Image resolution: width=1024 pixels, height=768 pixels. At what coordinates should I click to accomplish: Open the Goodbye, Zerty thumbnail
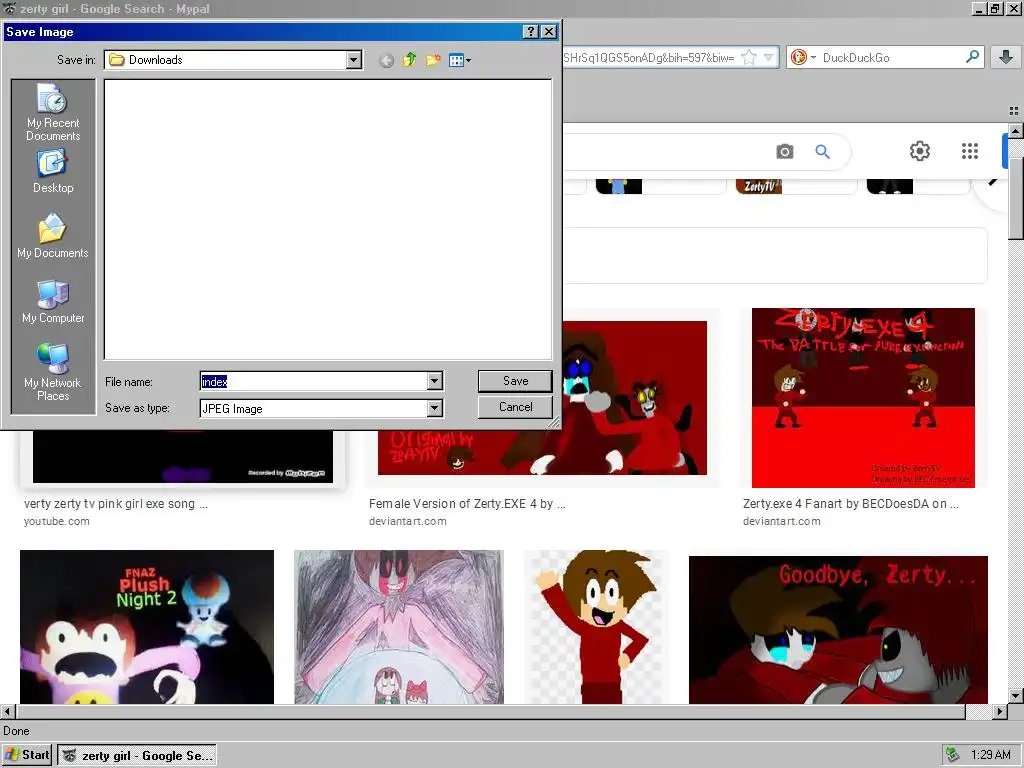[x=839, y=630]
